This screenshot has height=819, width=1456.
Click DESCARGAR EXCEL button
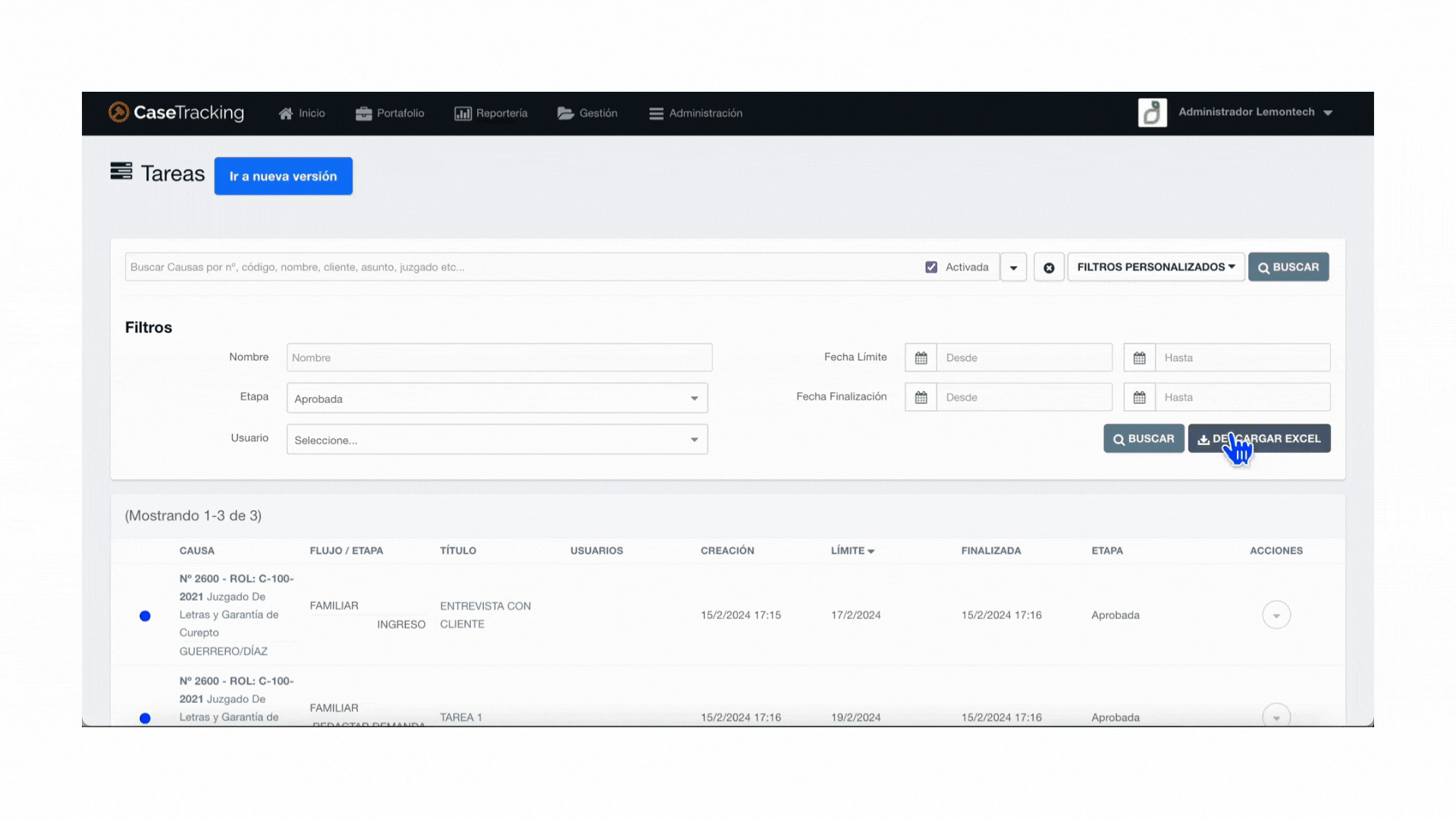tap(1259, 438)
